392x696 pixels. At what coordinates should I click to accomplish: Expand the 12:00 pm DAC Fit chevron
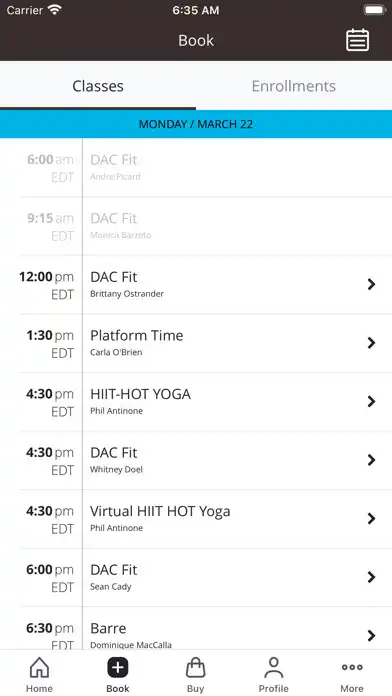pos(372,284)
